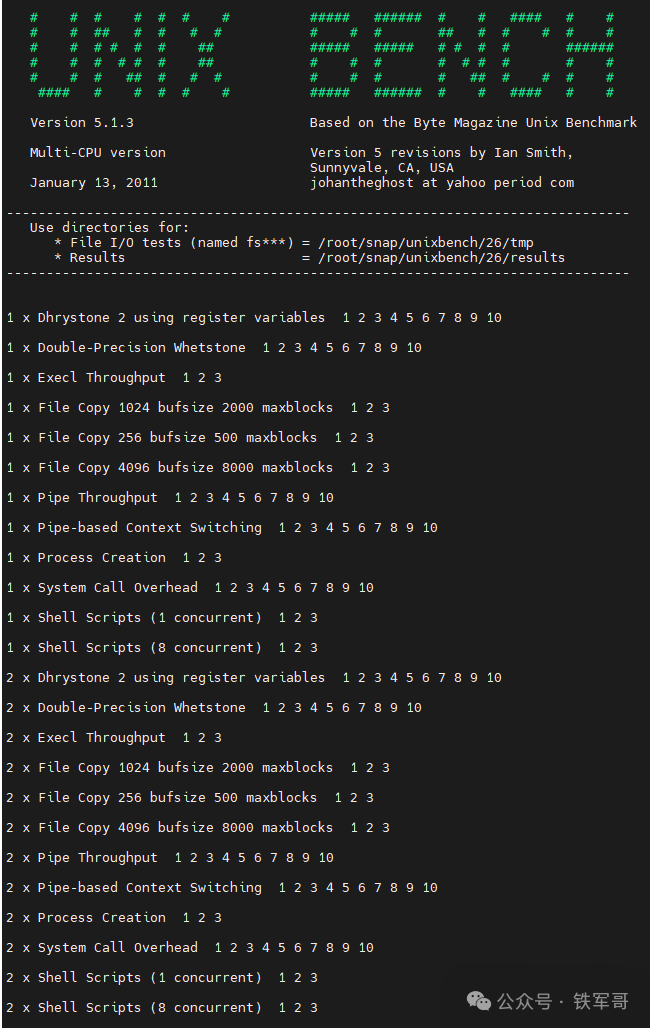
Task: Click 2 x Shell Scripts (8 concurrent) line
Action: 162,1008
